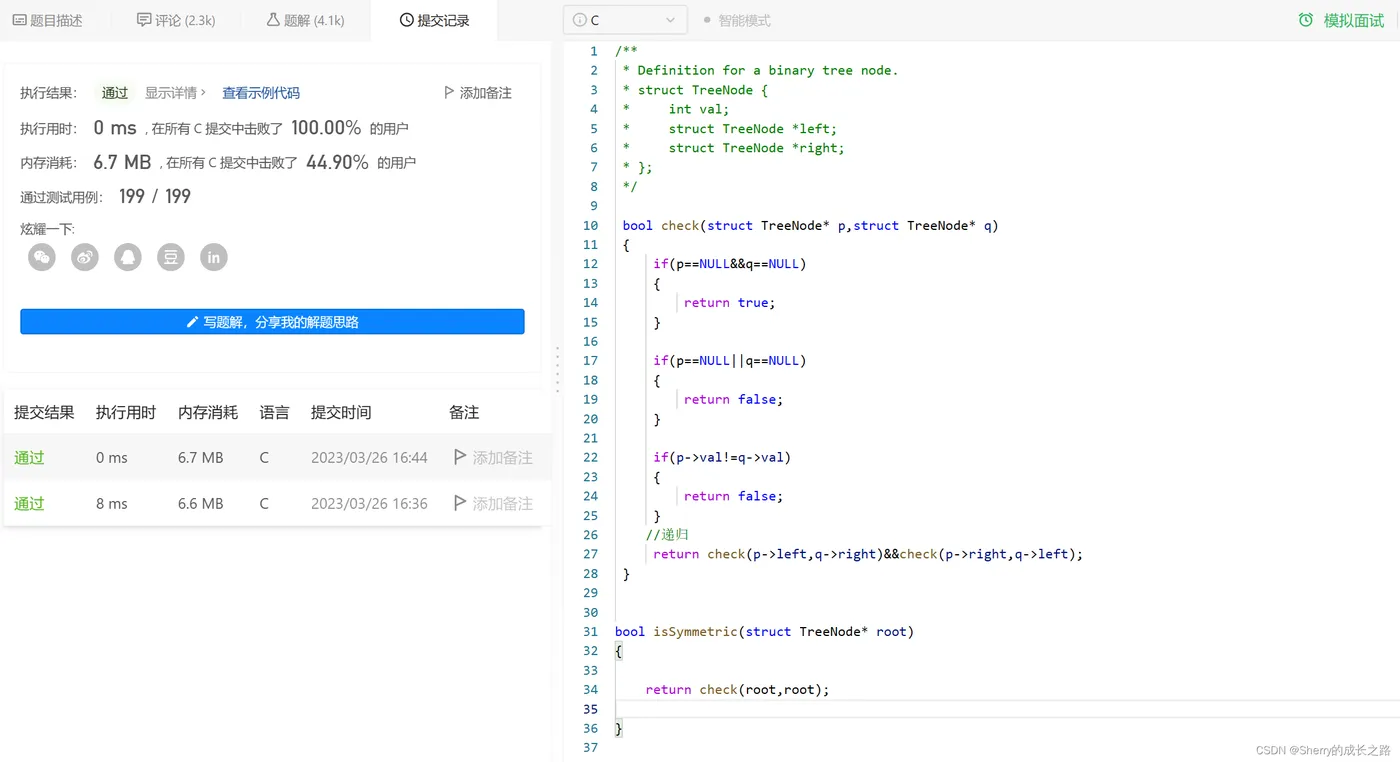Screen dimensions: 1400x762
Task: Click the 备注 column header
Action: click(464, 412)
